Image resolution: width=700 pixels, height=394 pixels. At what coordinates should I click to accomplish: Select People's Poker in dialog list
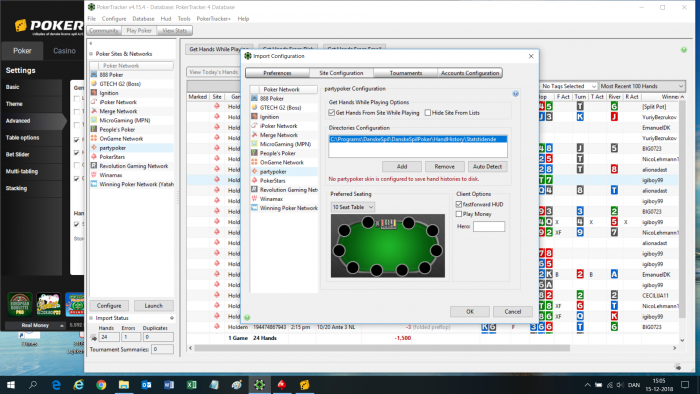pos(277,153)
